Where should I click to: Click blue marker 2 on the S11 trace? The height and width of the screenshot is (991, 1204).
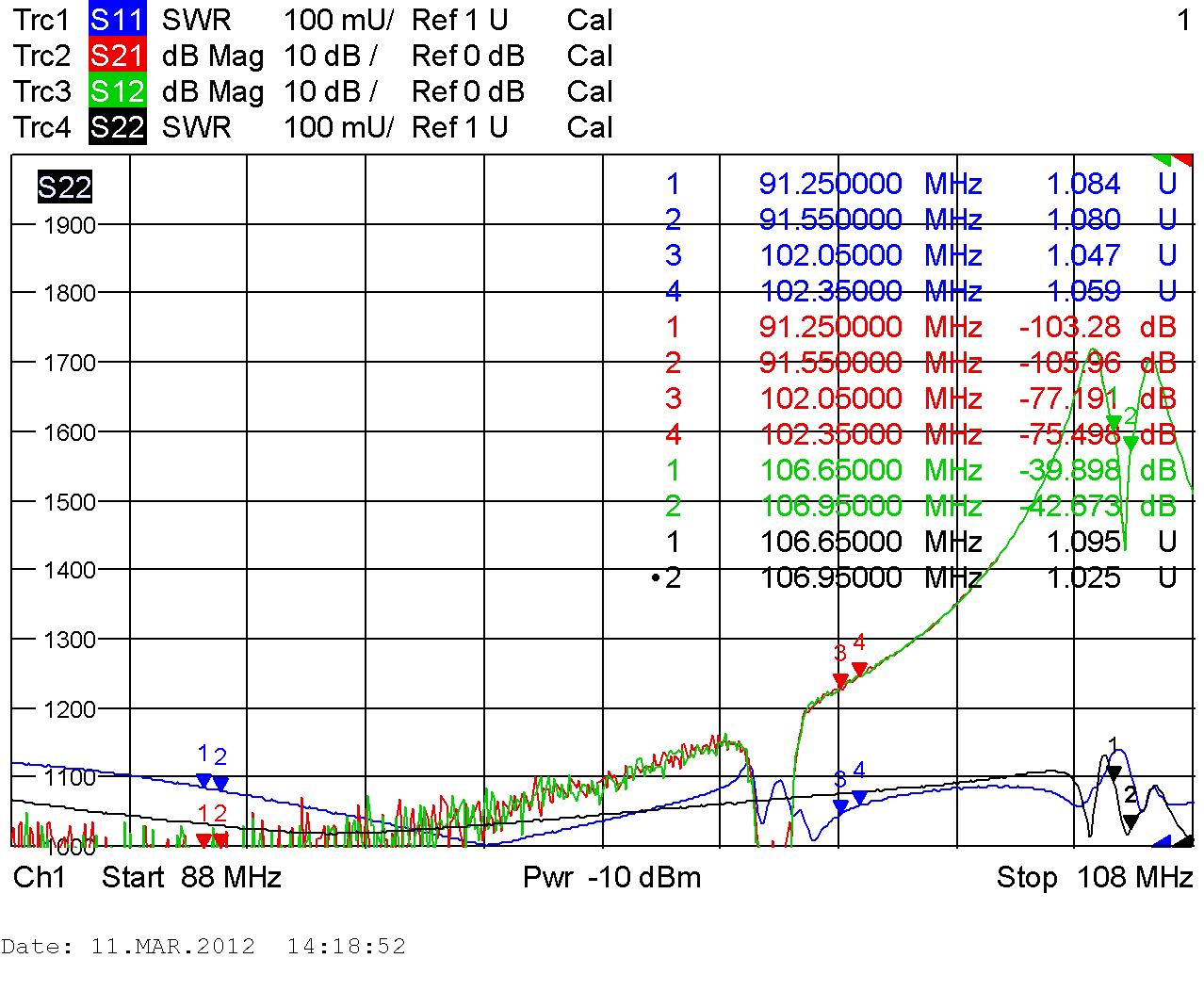(x=220, y=783)
